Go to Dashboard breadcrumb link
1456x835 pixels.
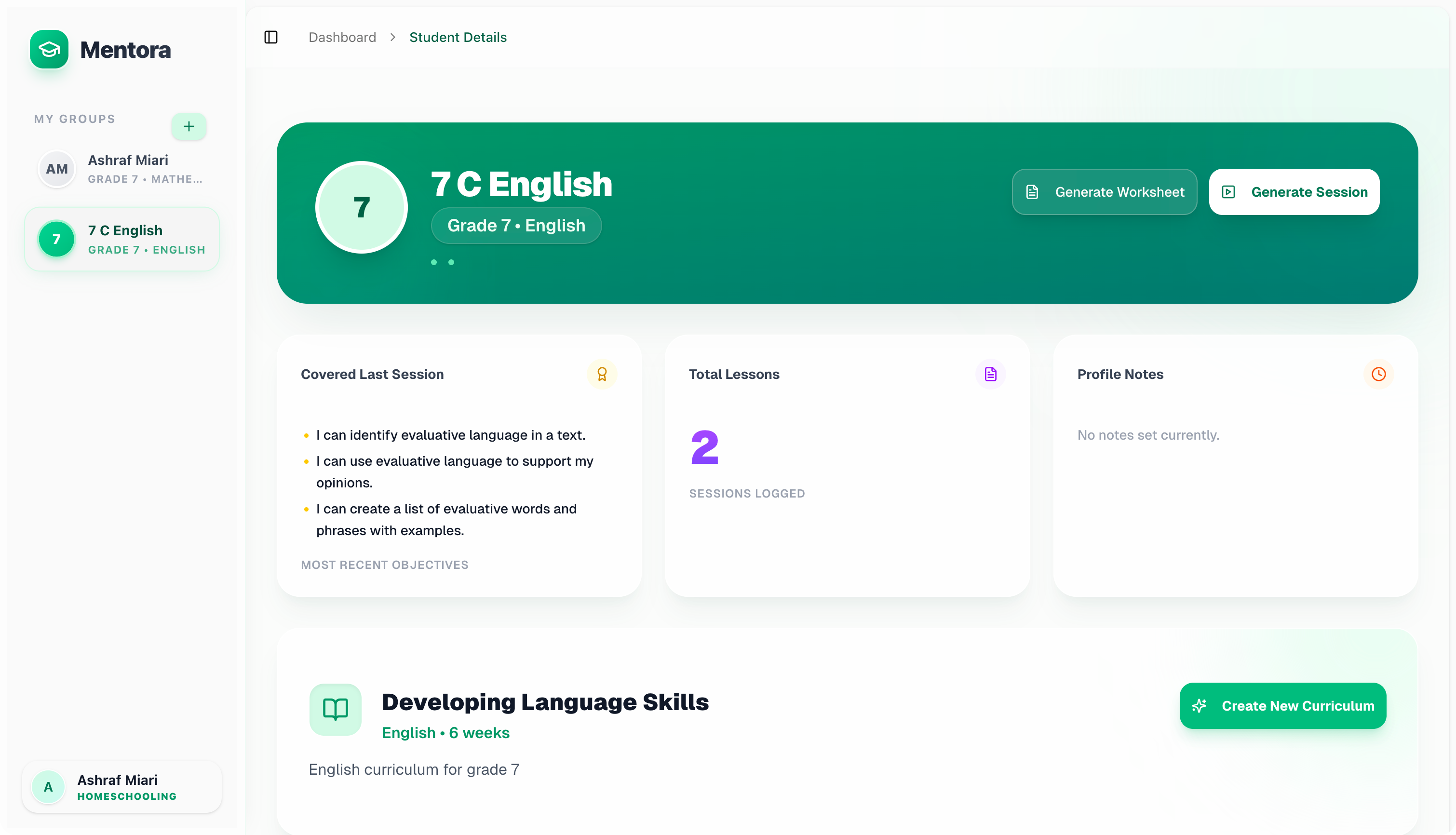[342, 37]
